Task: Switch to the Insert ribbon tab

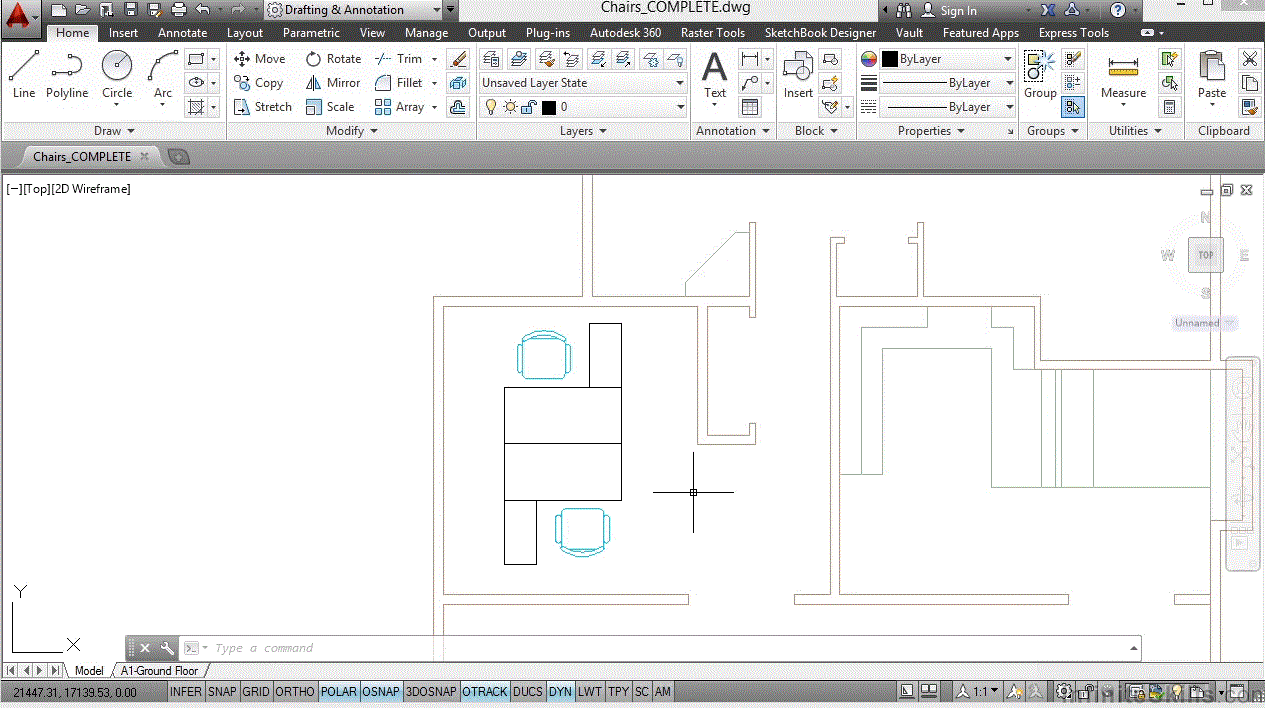Action: (x=124, y=33)
